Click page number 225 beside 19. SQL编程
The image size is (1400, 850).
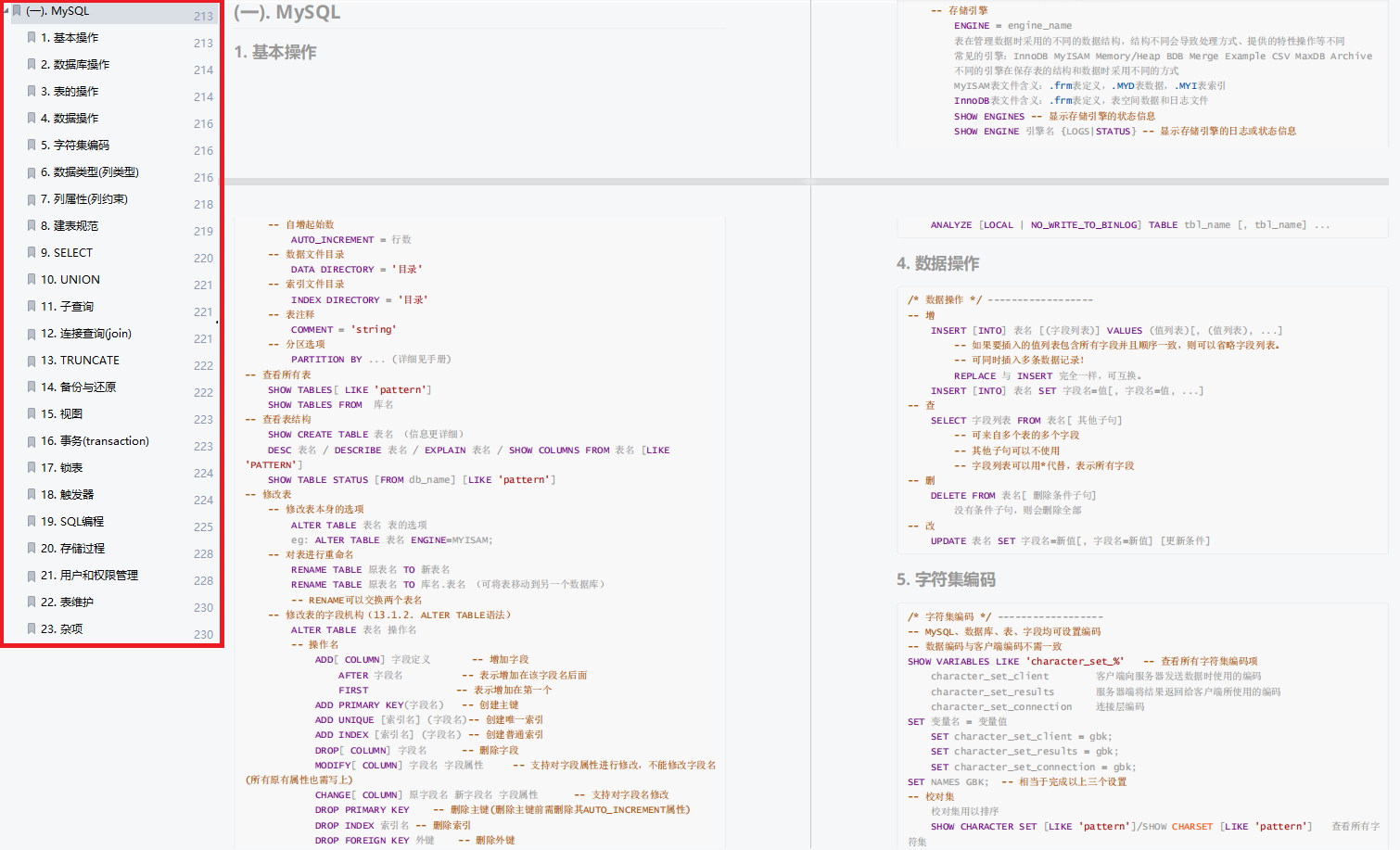pyautogui.click(x=204, y=526)
